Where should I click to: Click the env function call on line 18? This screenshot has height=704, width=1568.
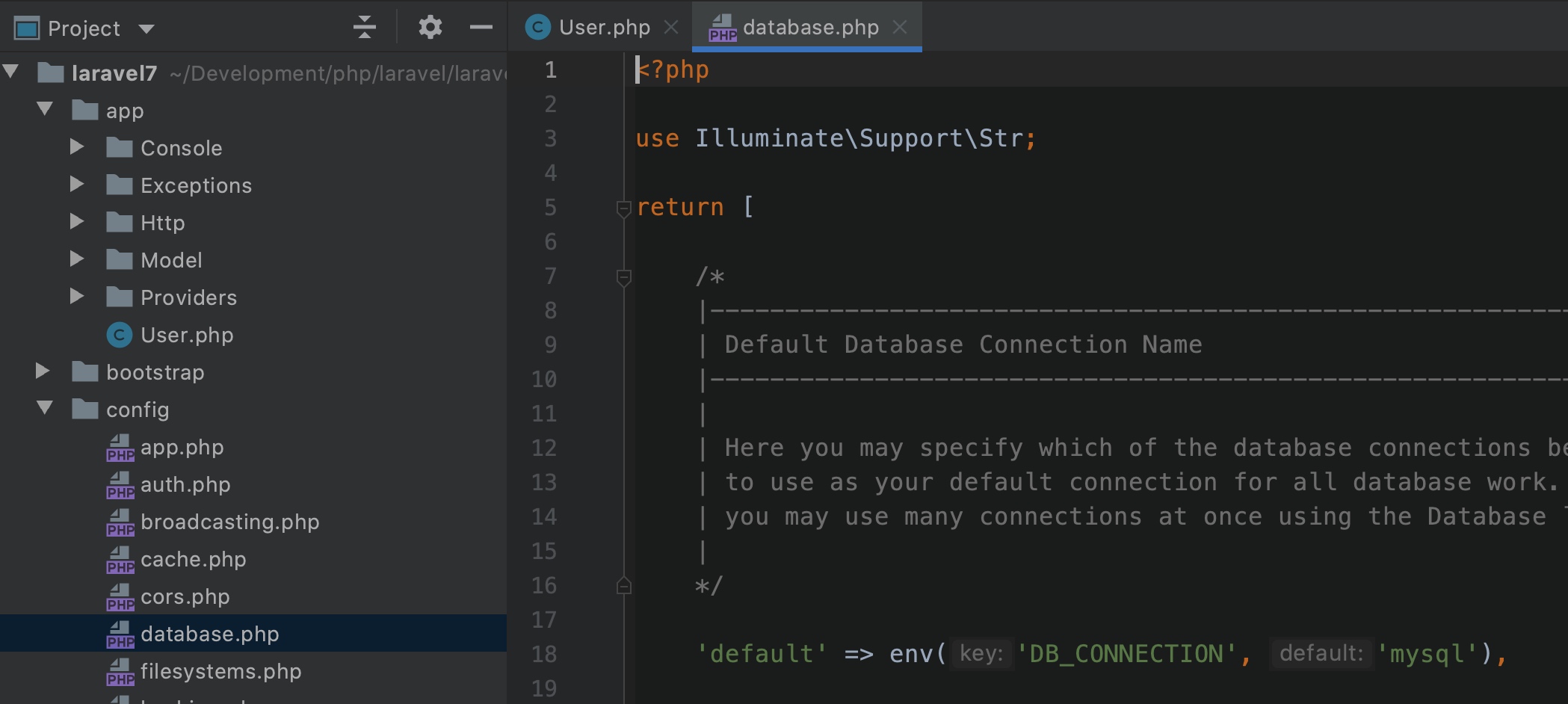[x=911, y=654]
